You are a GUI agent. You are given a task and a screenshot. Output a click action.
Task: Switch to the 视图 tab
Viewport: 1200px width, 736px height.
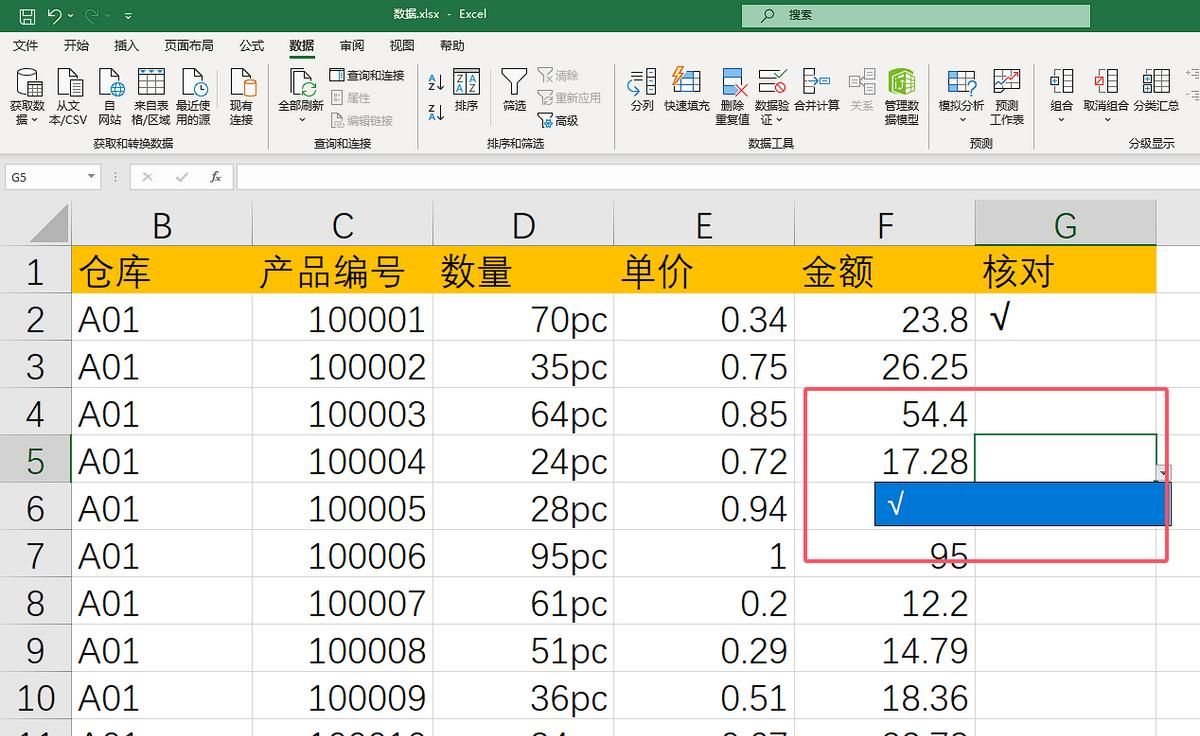click(x=402, y=46)
